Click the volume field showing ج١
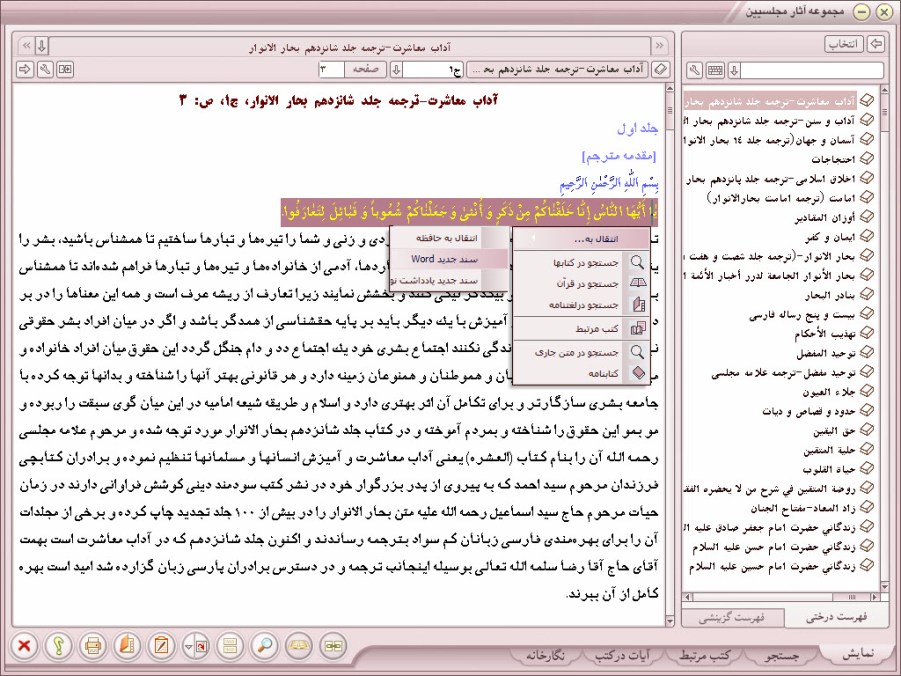Viewport: 901px width, 676px height. [x=433, y=69]
